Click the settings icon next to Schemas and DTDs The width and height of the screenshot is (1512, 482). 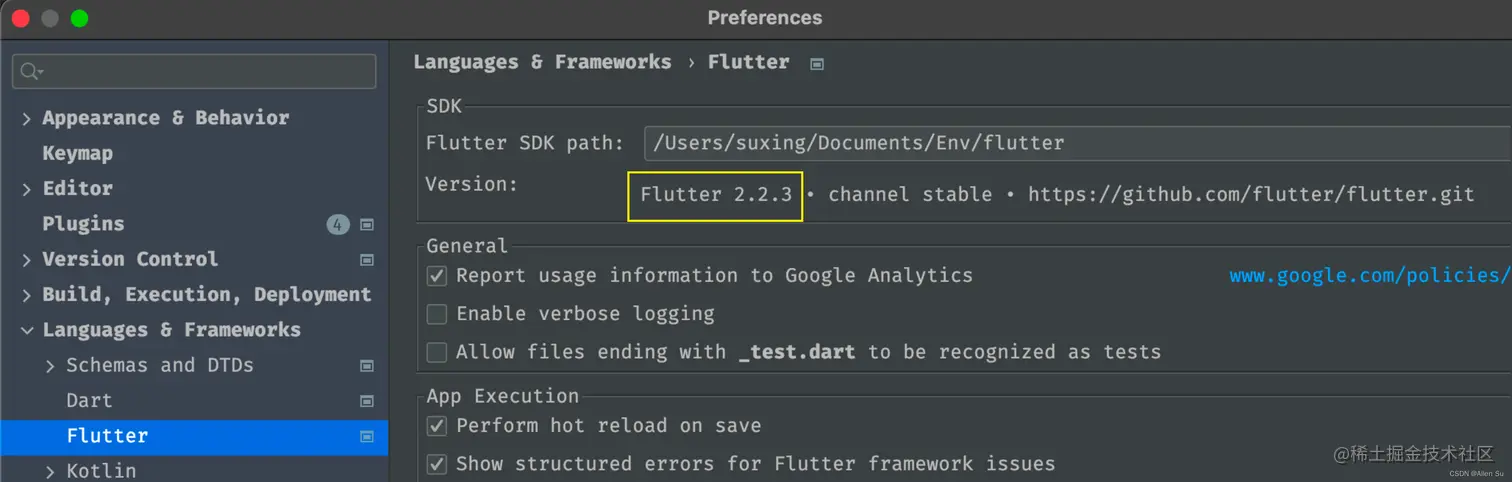pos(367,366)
